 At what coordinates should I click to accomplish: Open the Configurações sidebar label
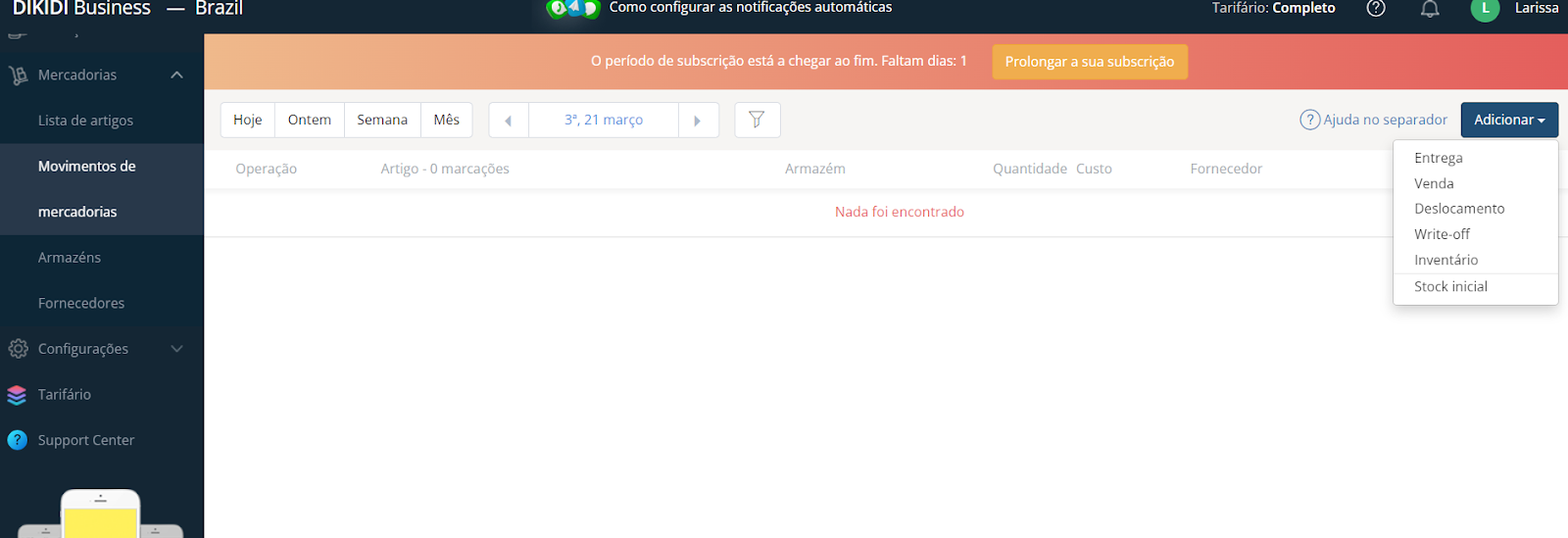(83, 349)
